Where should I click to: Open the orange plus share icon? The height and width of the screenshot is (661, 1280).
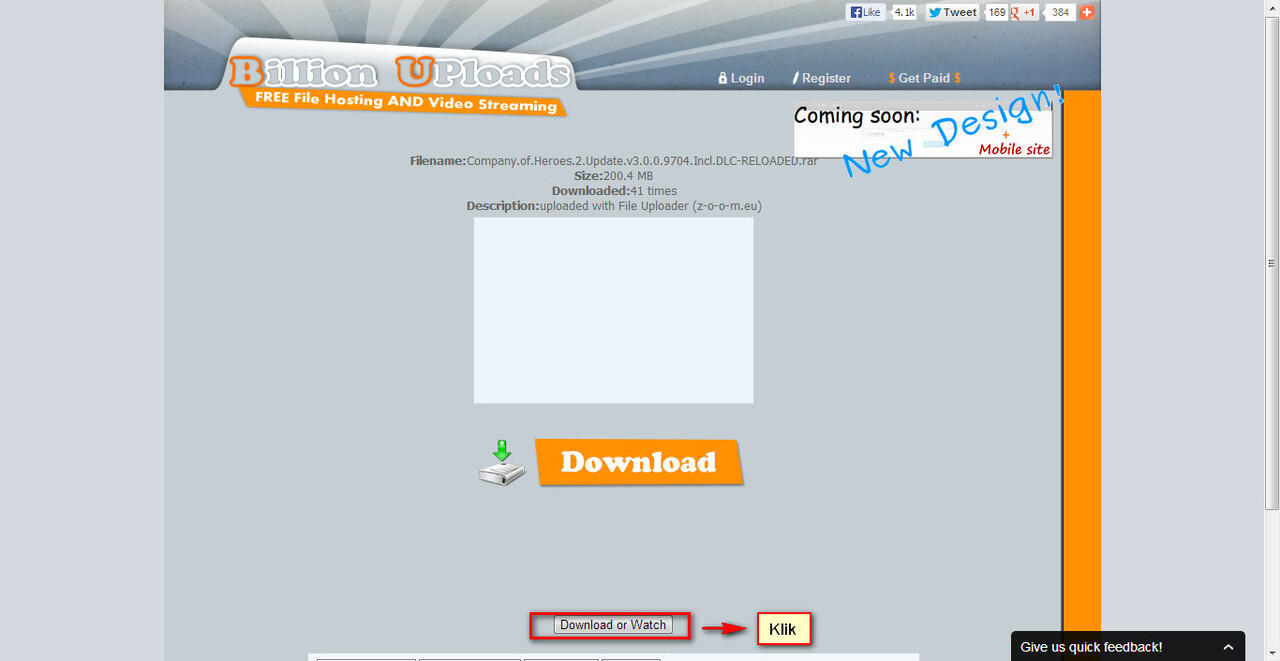coord(1087,12)
